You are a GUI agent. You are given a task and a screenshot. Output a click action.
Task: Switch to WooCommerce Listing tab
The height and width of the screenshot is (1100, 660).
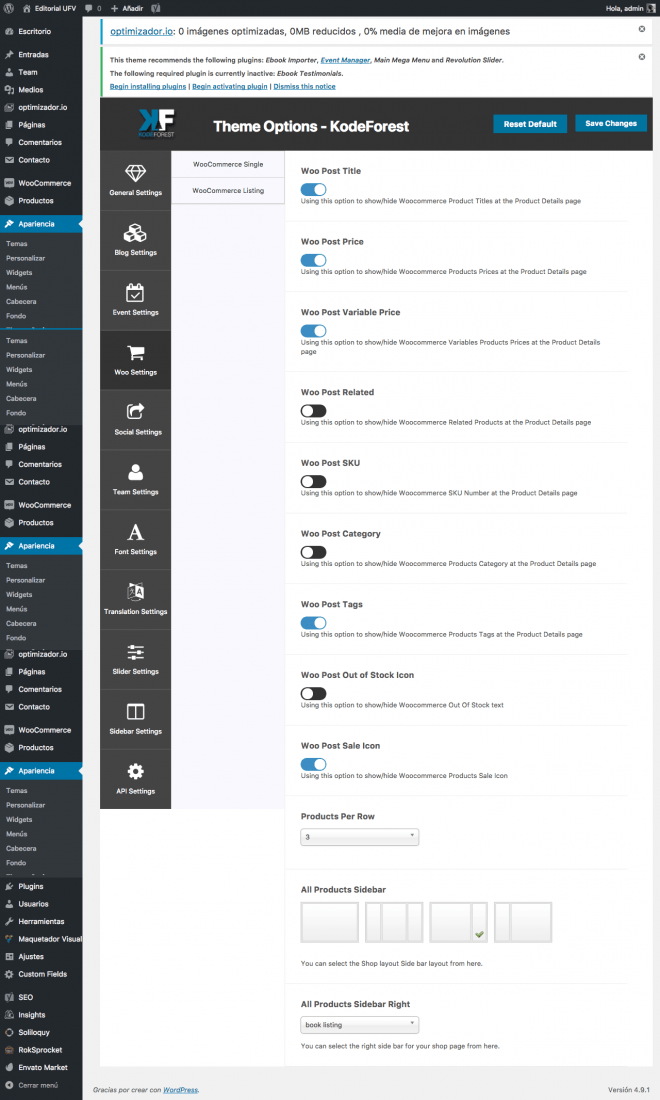[228, 191]
